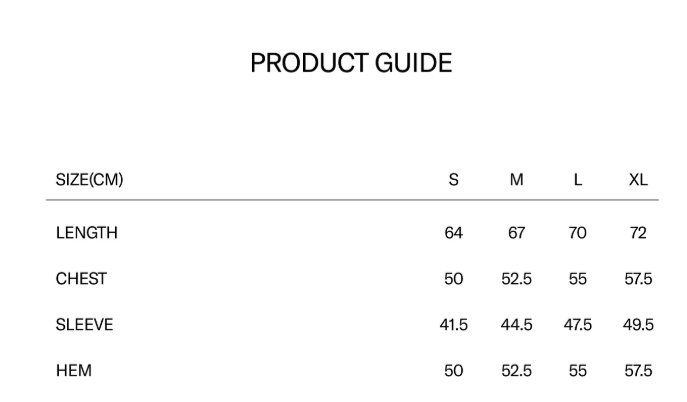The height and width of the screenshot is (402, 687).
Task: Click the HEM row label
Action: click(x=73, y=371)
